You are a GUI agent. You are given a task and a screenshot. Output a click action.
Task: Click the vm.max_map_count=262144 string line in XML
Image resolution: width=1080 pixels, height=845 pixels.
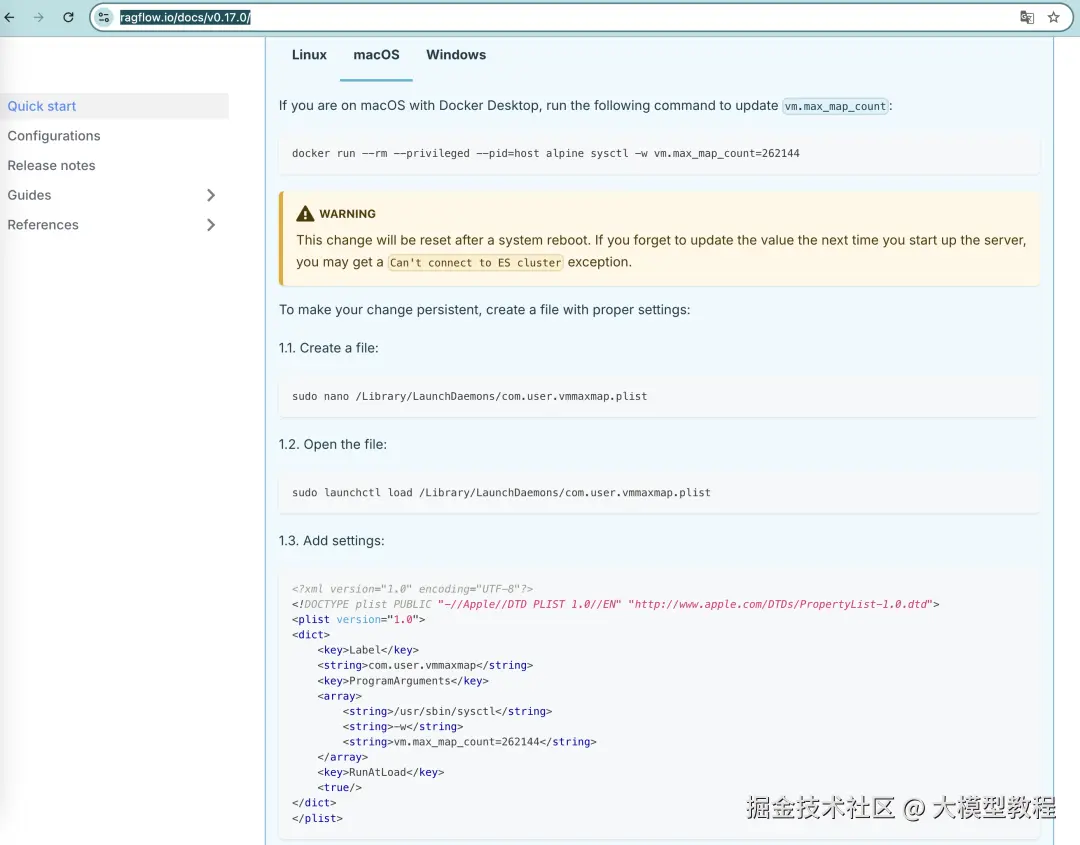(470, 742)
